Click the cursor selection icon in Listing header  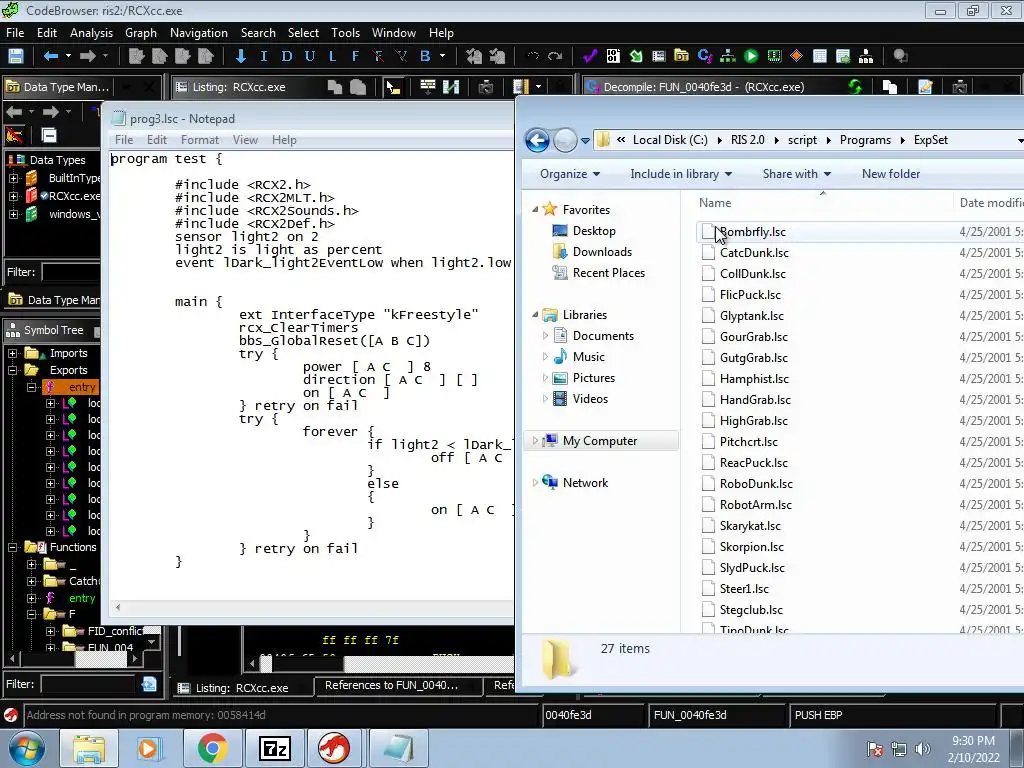pos(393,87)
